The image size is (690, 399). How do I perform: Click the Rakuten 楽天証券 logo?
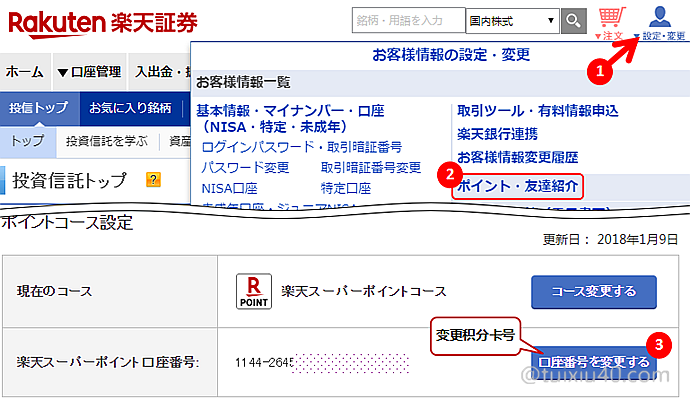tap(103, 24)
